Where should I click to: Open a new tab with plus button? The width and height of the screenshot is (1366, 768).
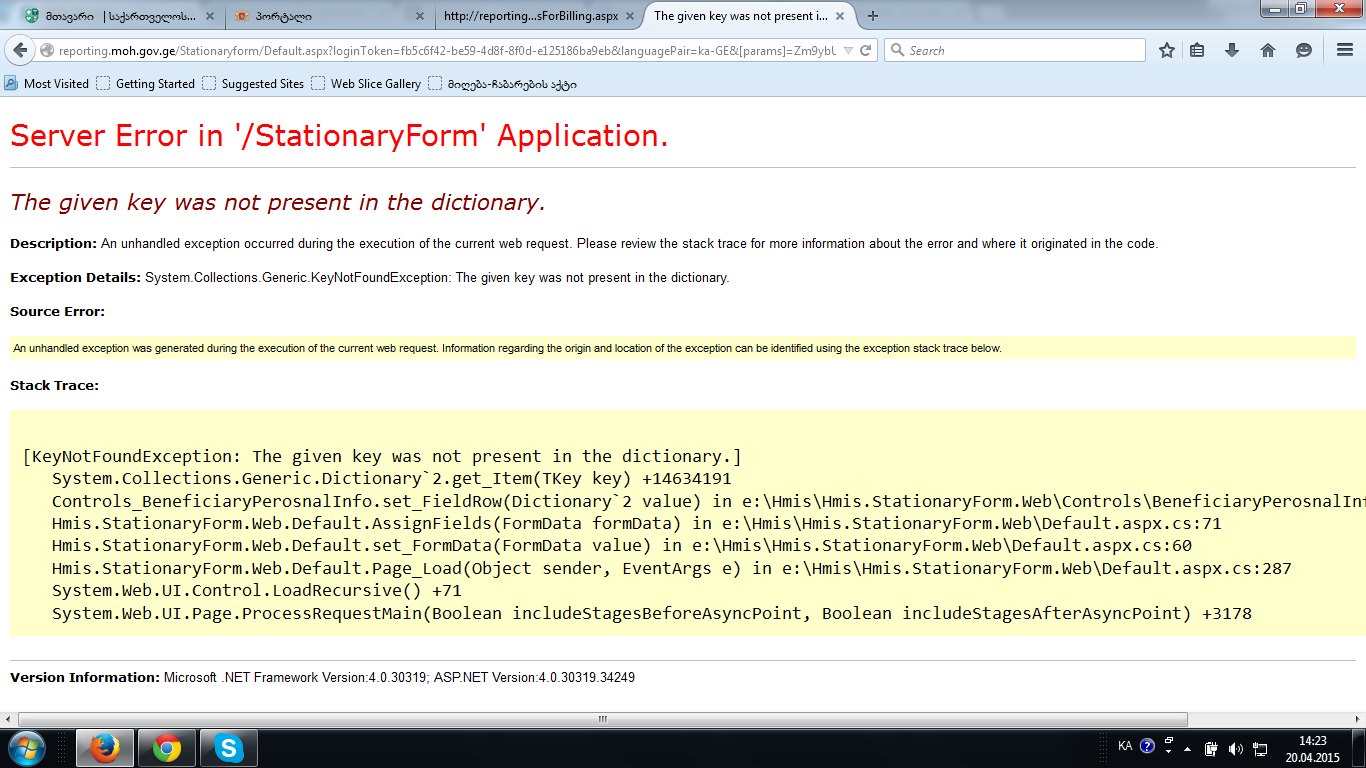(x=873, y=16)
